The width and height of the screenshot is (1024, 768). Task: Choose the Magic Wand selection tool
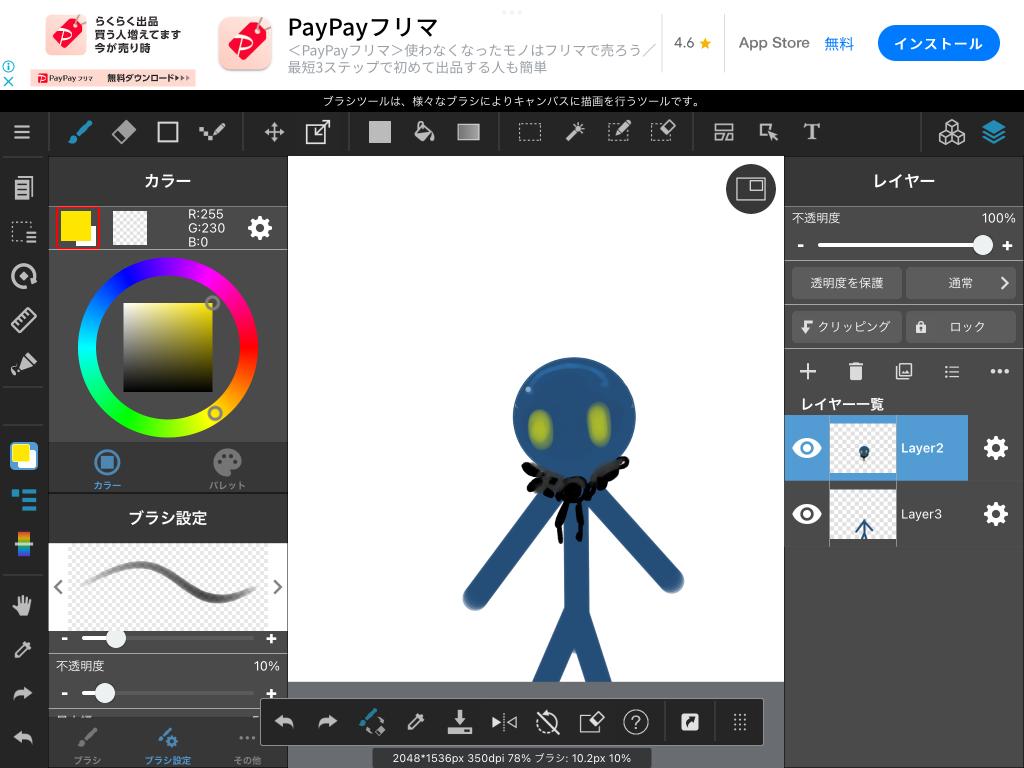[x=575, y=132]
